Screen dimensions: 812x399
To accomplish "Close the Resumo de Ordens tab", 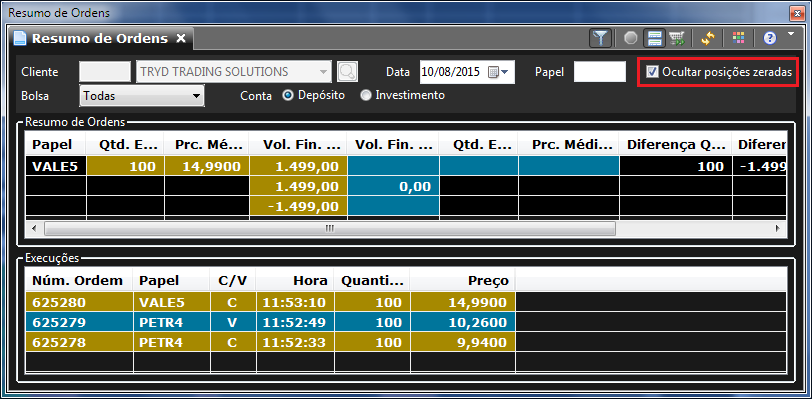I will [180, 38].
